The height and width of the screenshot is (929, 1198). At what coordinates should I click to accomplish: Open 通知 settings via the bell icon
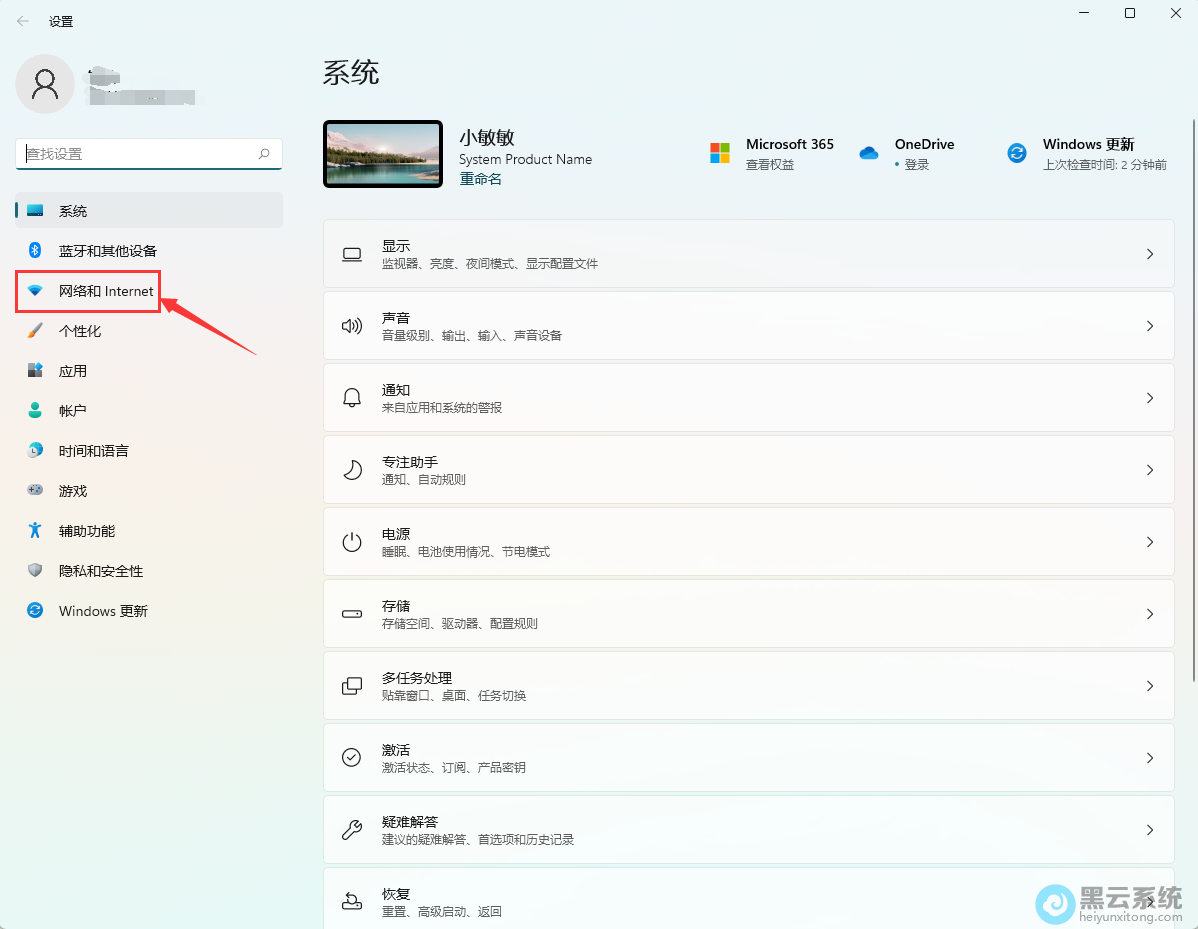[x=352, y=397]
